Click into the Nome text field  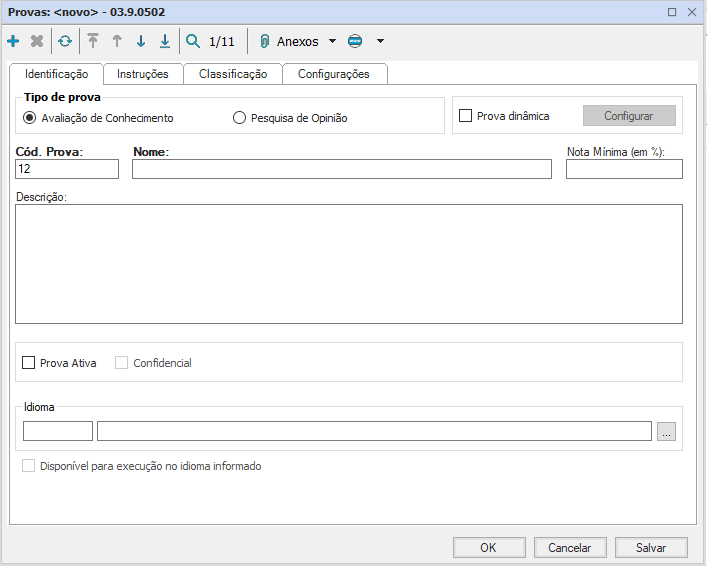pos(341,170)
